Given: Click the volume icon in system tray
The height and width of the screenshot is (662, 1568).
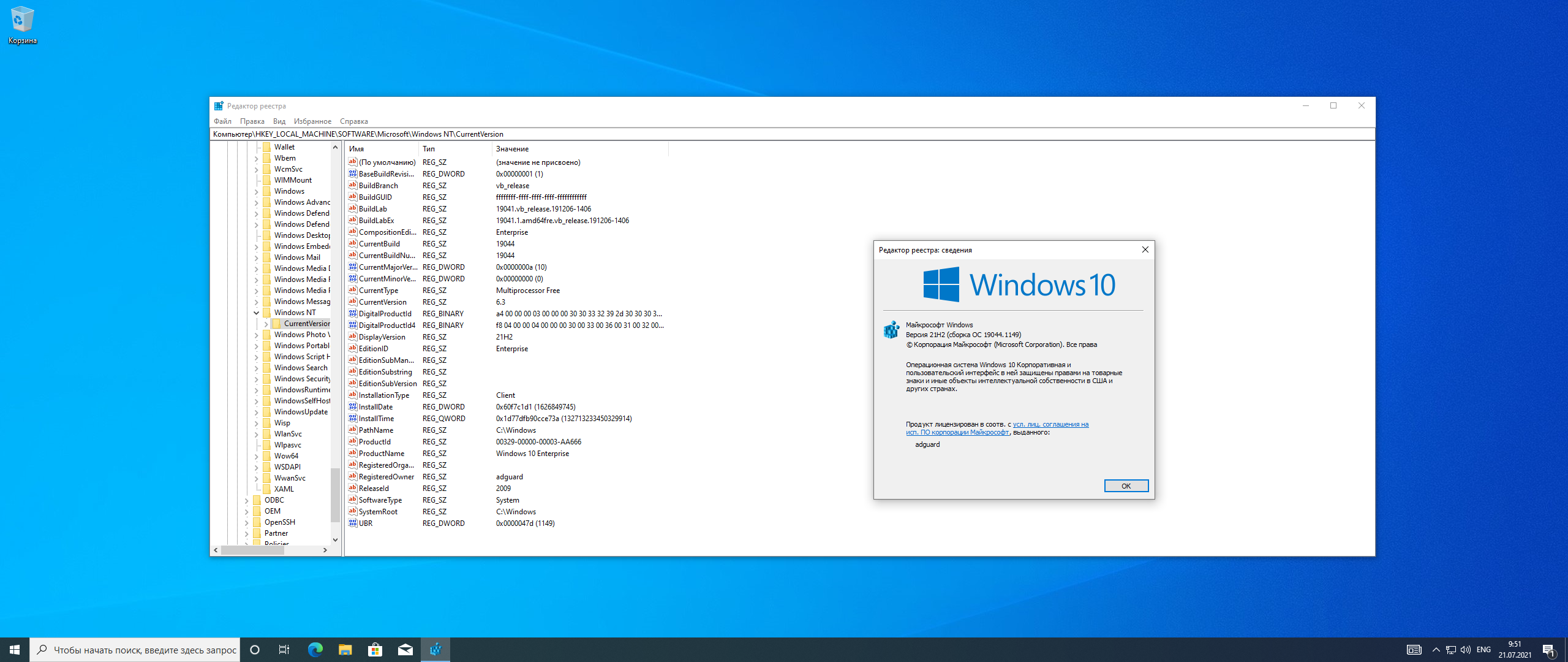Looking at the screenshot, I should (1465, 650).
